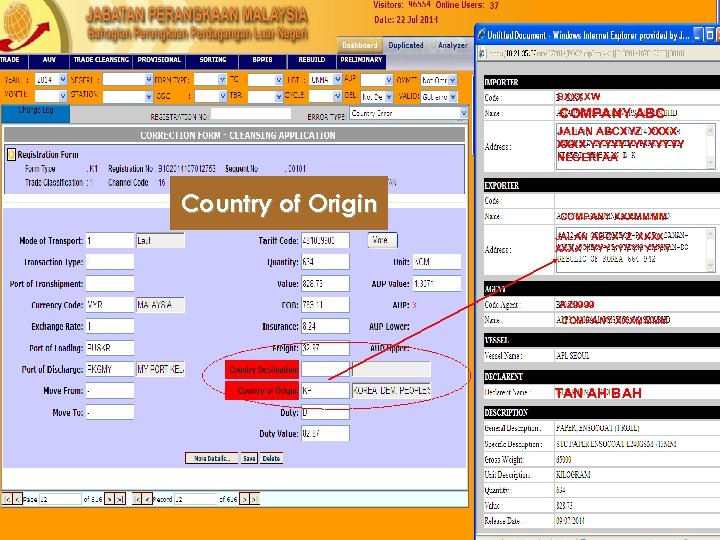Click the More button beside Tariff Code
720x540 pixels.
tap(382, 240)
